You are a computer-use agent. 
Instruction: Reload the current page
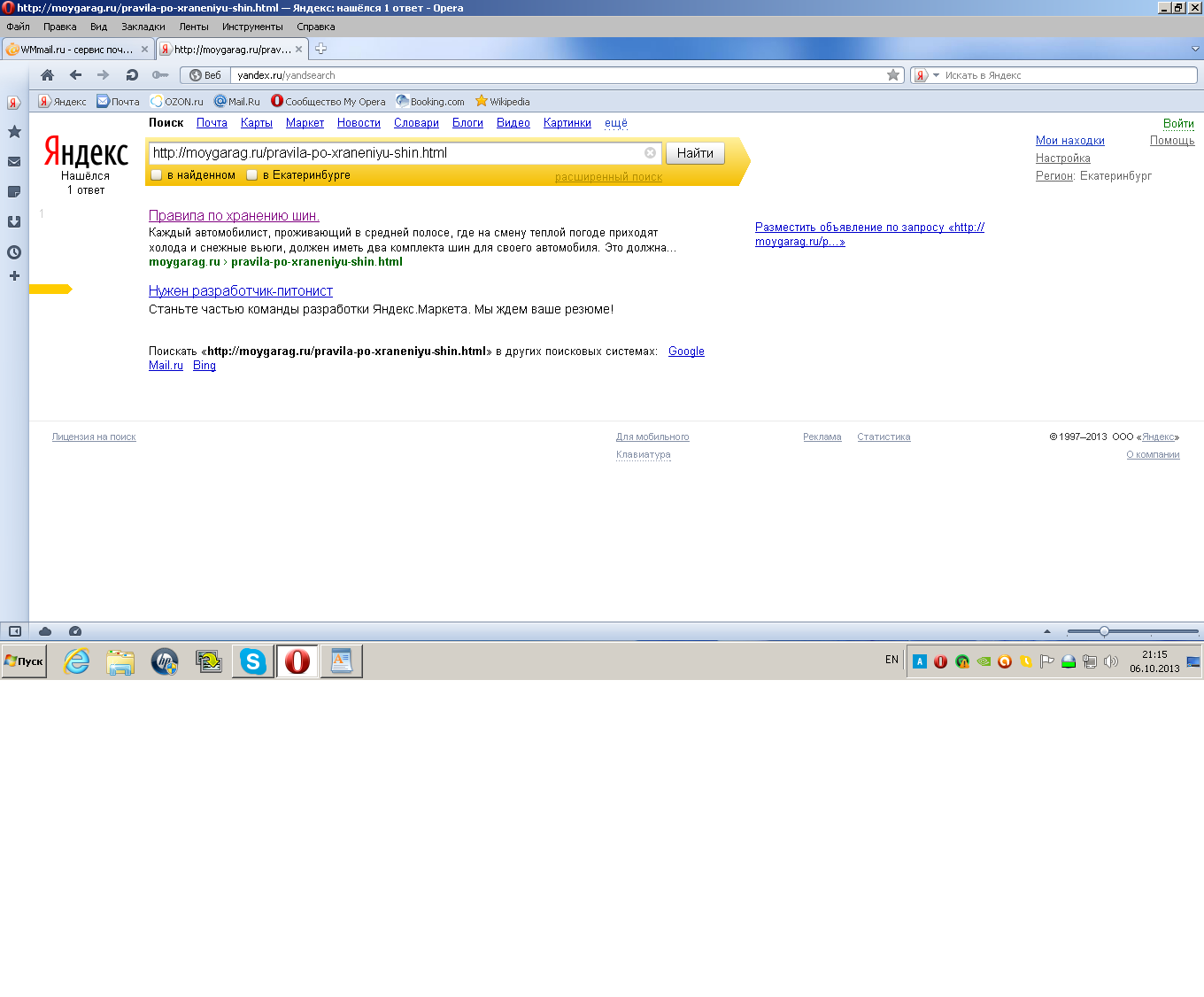click(x=132, y=75)
